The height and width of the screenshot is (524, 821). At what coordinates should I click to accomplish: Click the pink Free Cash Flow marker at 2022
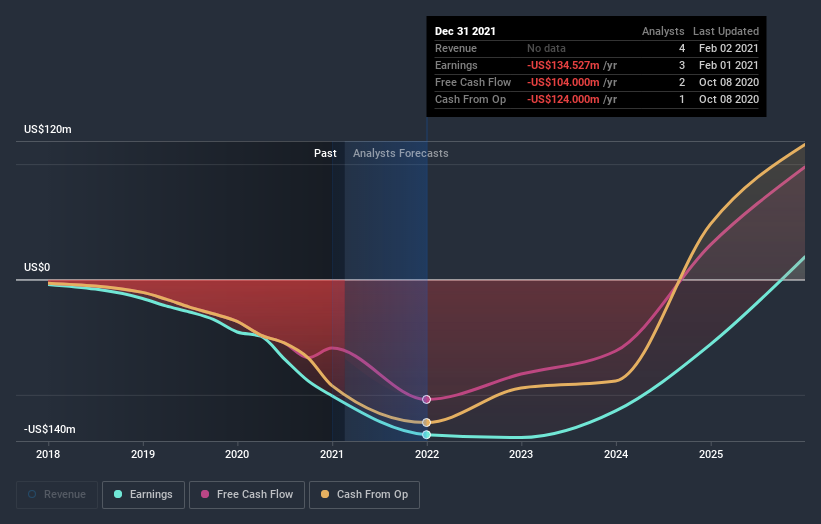click(426, 399)
